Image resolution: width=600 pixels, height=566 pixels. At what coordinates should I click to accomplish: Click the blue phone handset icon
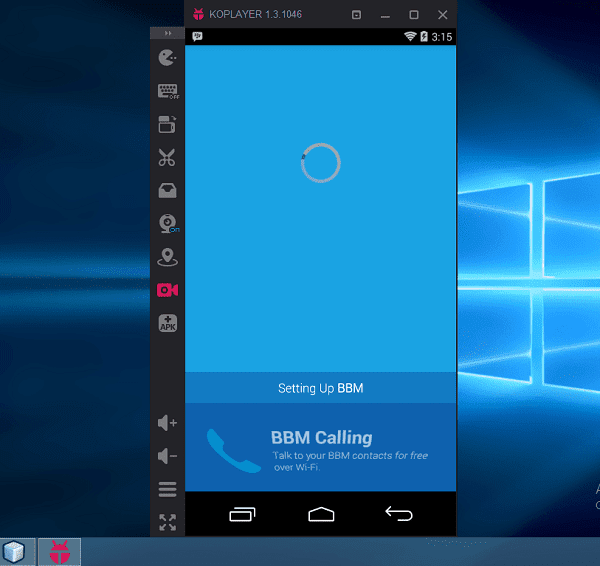pyautogui.click(x=233, y=451)
